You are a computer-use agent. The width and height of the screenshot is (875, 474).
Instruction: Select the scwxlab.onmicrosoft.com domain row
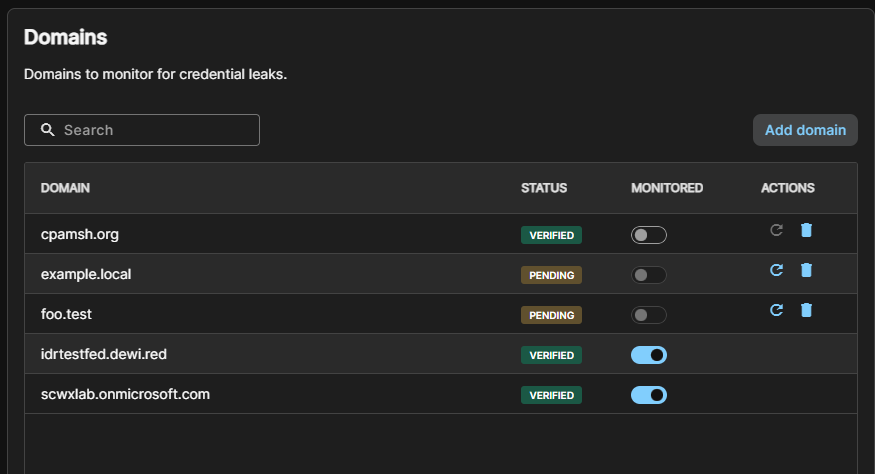[441, 394]
